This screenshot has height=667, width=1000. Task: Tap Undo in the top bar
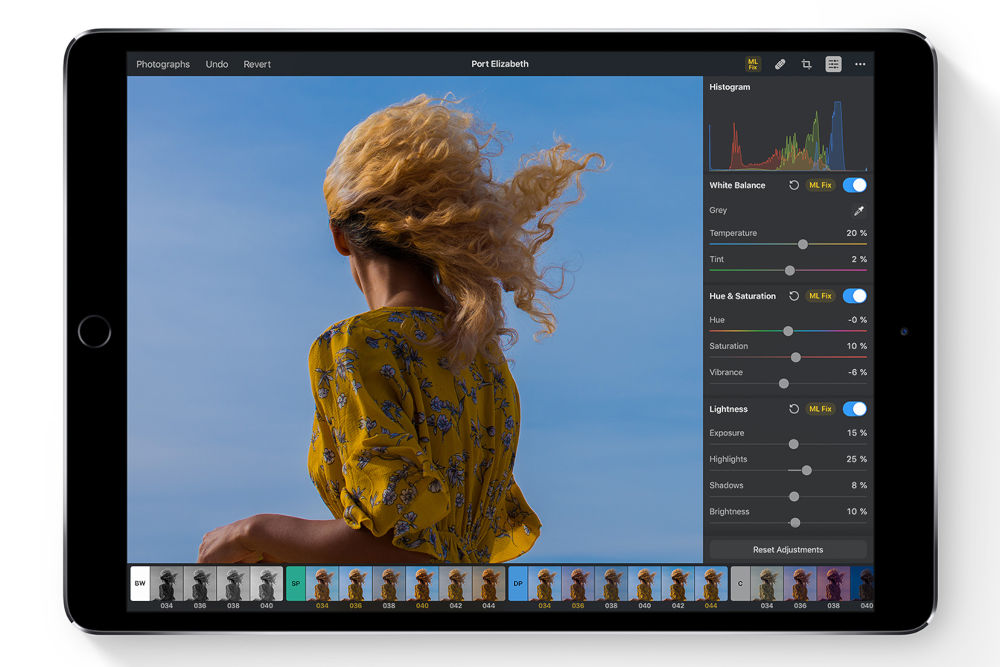tap(217, 64)
